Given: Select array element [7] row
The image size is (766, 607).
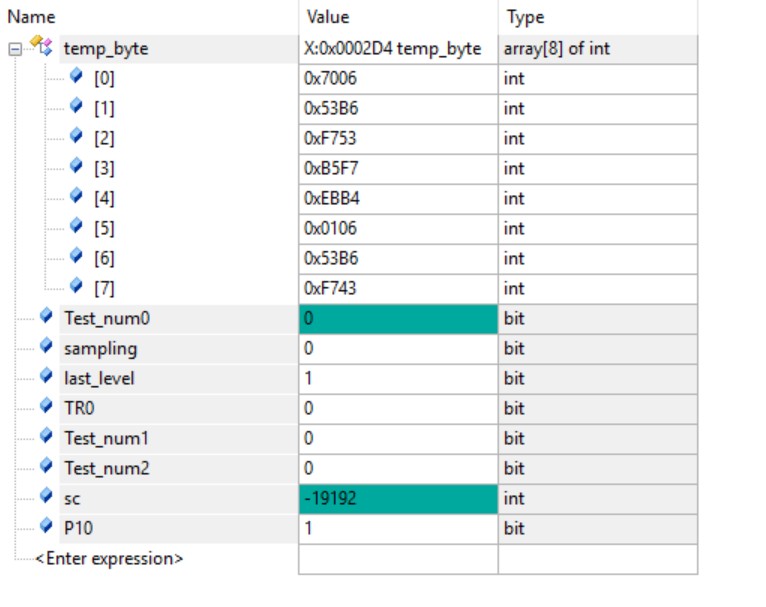Looking at the screenshot, I should pyautogui.click(x=104, y=288).
